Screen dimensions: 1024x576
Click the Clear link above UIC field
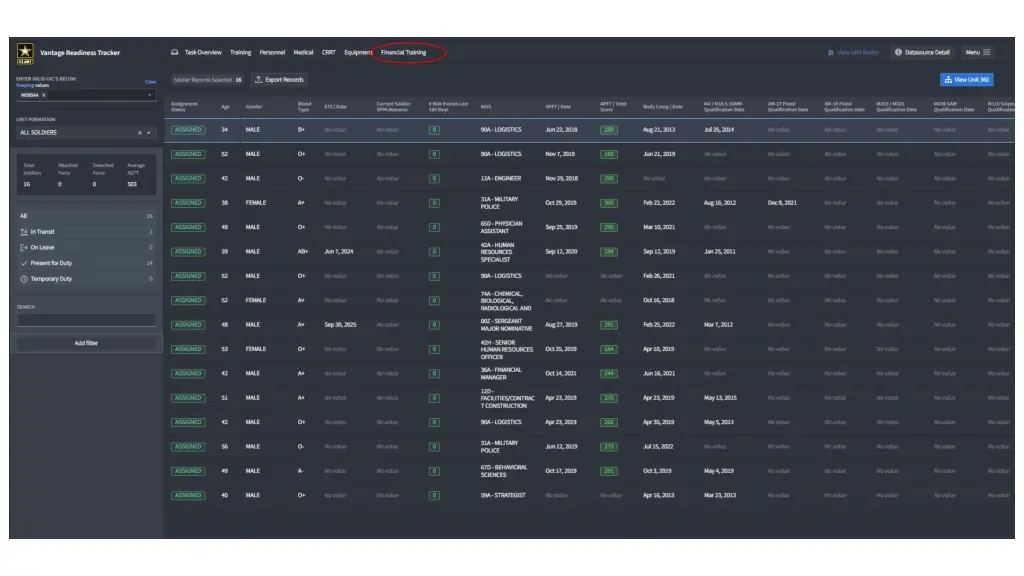[150, 82]
